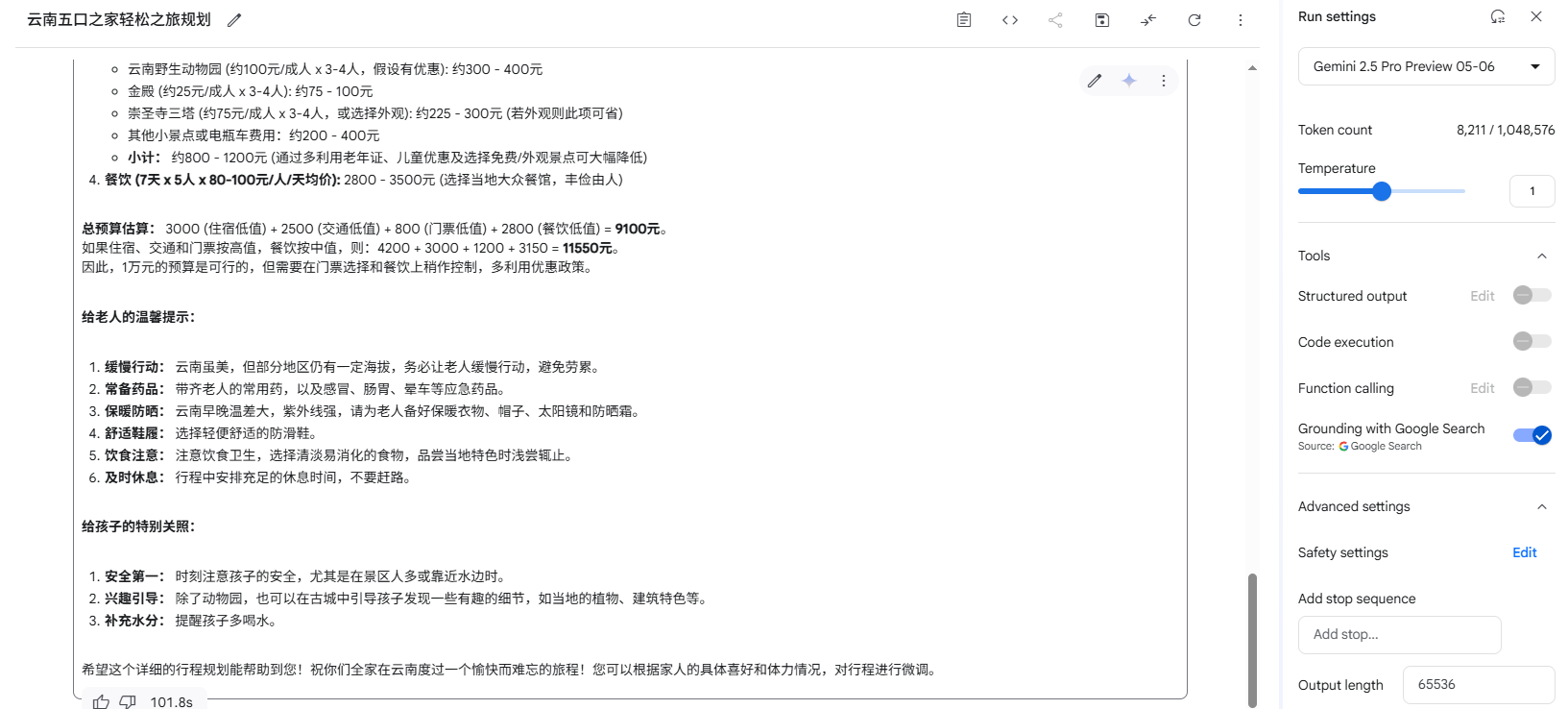Screen dimensions: 1568x709
Task: Click the Temperature slider handle
Action: coord(1382,191)
